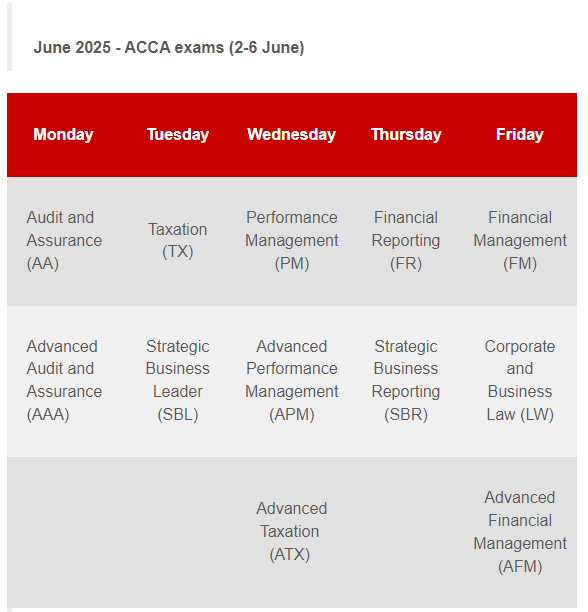The width and height of the screenshot is (588, 612).
Task: Click the Audit and Assurance (AA) cell
Action: click(x=64, y=240)
